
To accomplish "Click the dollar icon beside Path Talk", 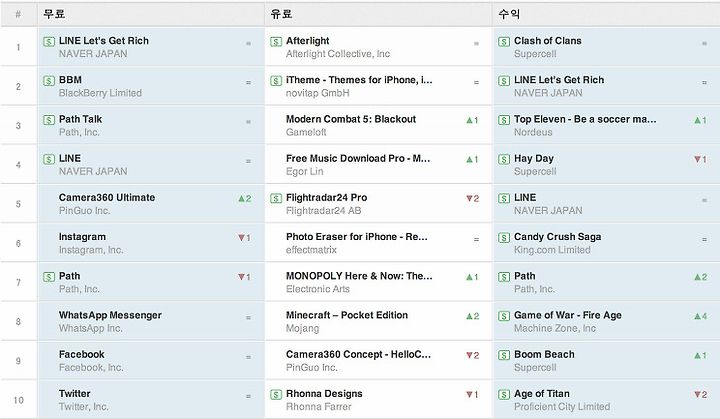I will coord(49,120).
